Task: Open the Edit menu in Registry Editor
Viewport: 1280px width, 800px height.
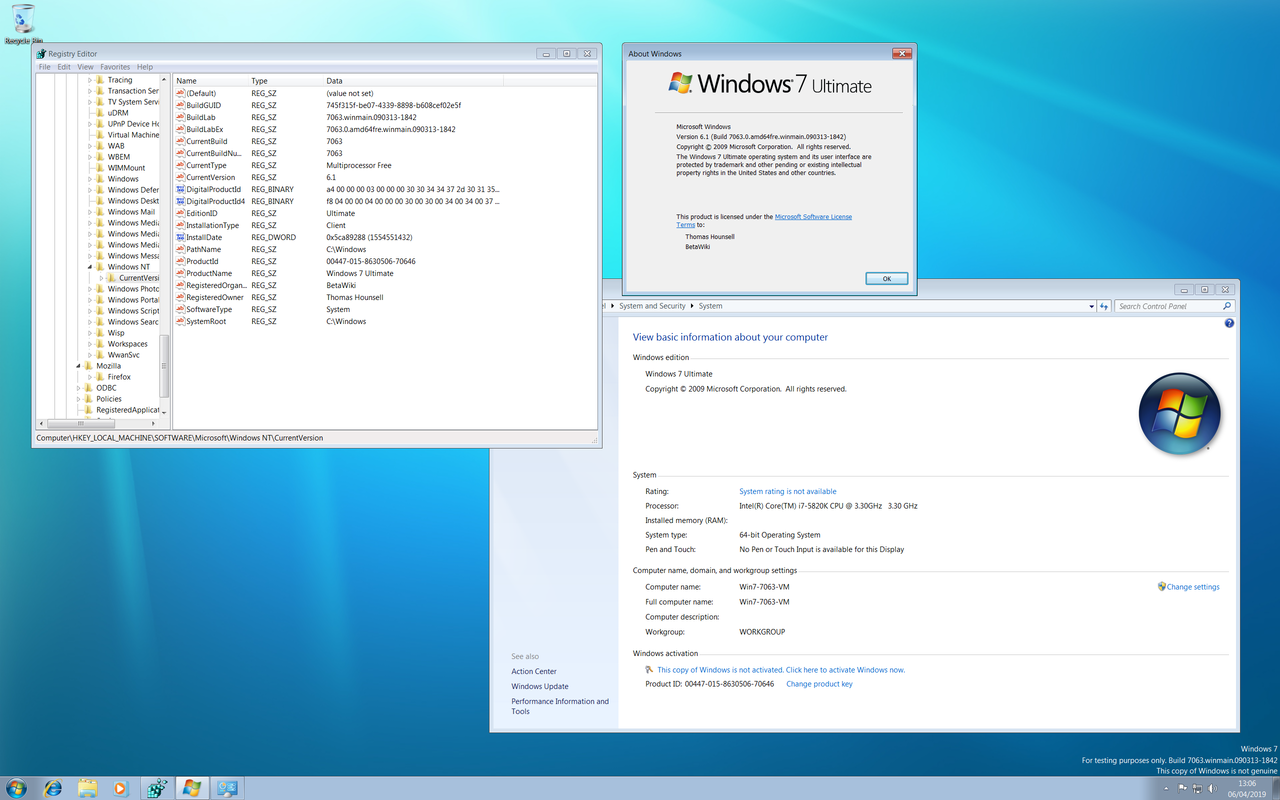Action: coord(64,67)
